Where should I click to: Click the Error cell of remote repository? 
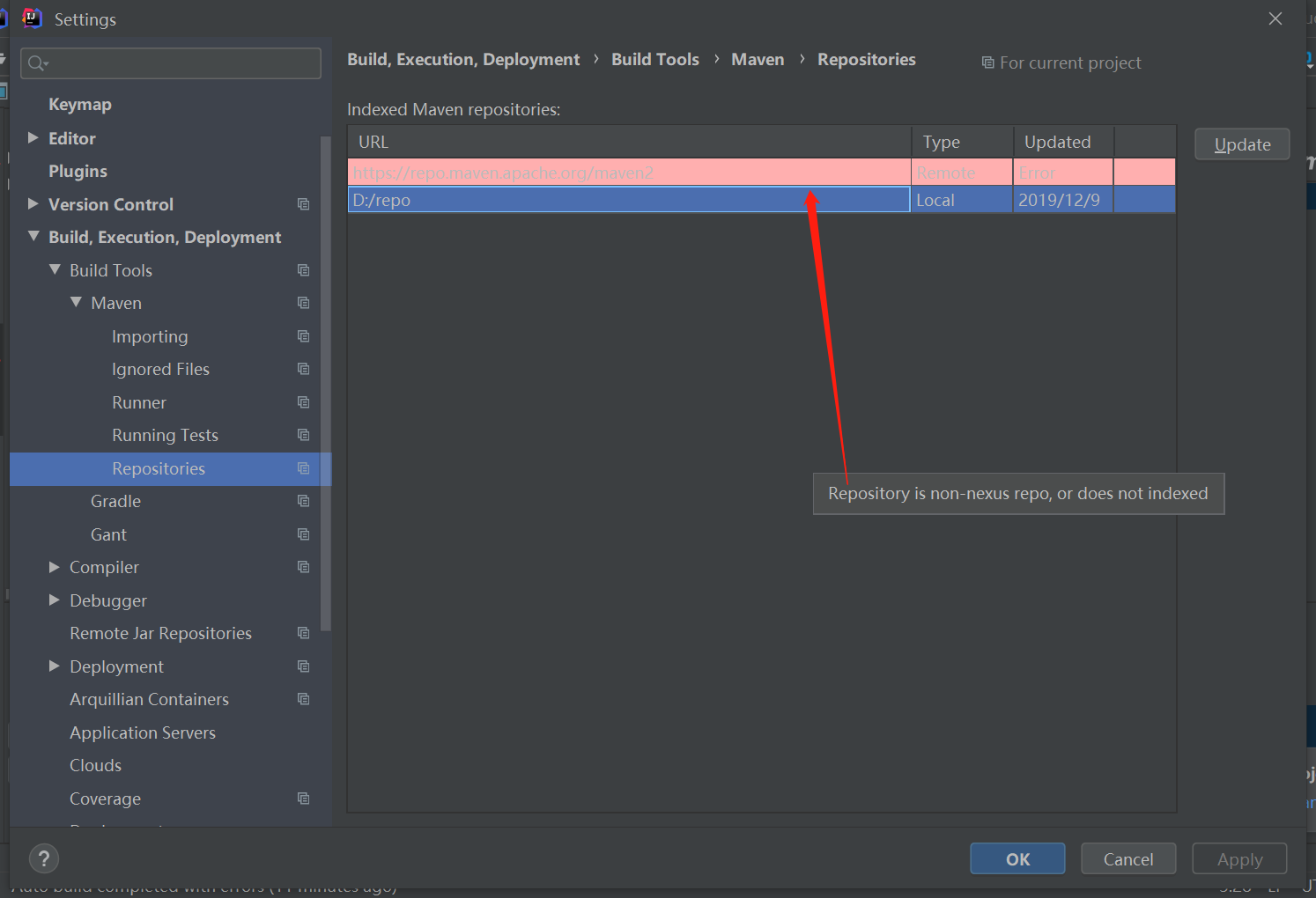tap(1063, 173)
